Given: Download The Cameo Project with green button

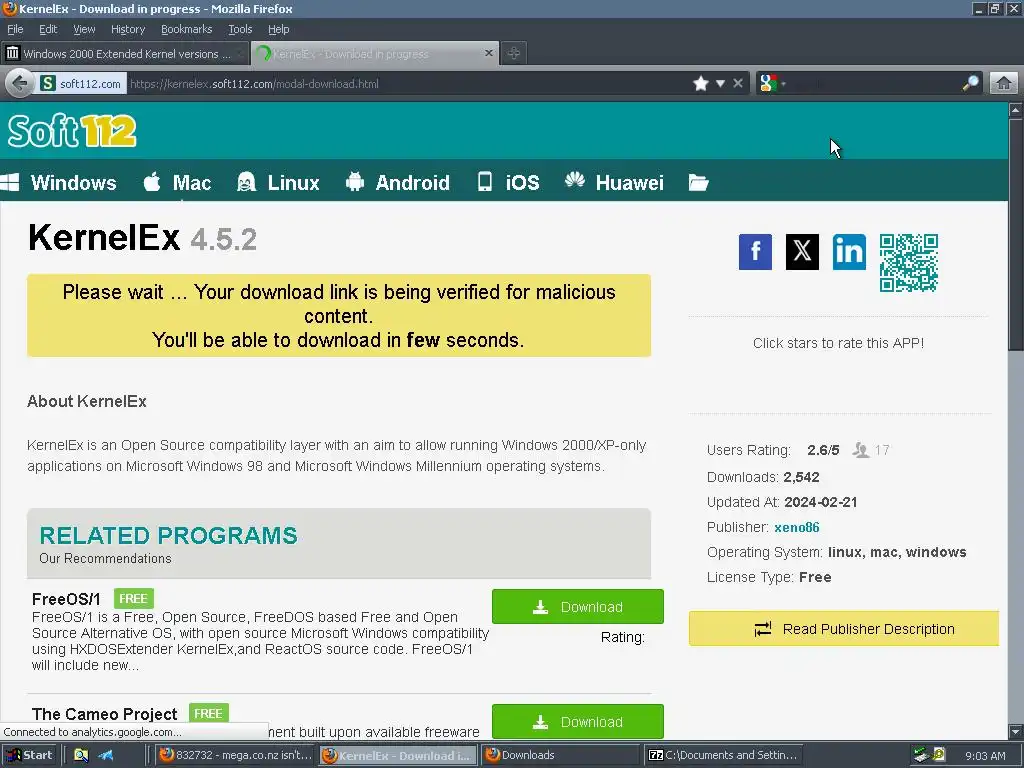Looking at the screenshot, I should point(578,722).
